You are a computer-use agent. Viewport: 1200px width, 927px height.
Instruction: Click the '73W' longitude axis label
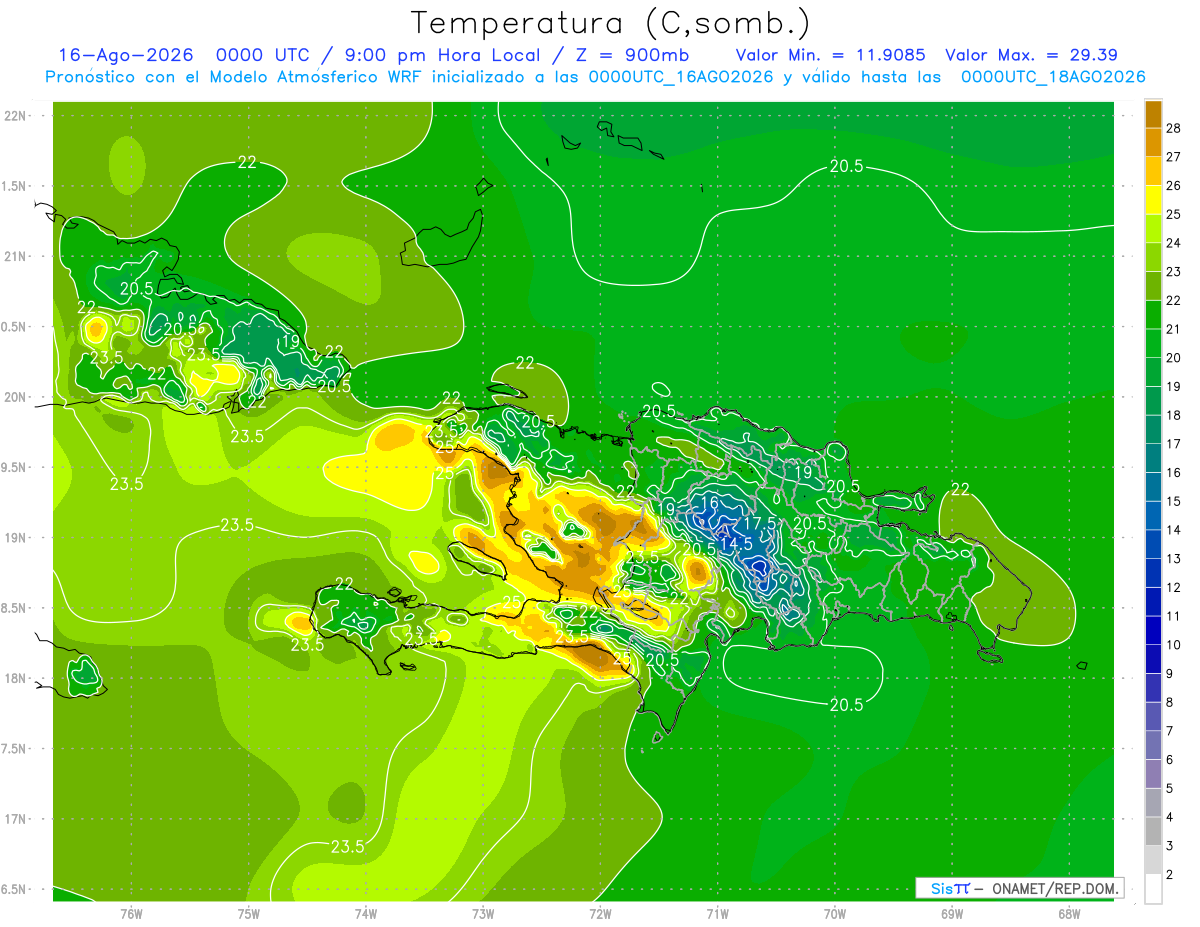pos(483,914)
